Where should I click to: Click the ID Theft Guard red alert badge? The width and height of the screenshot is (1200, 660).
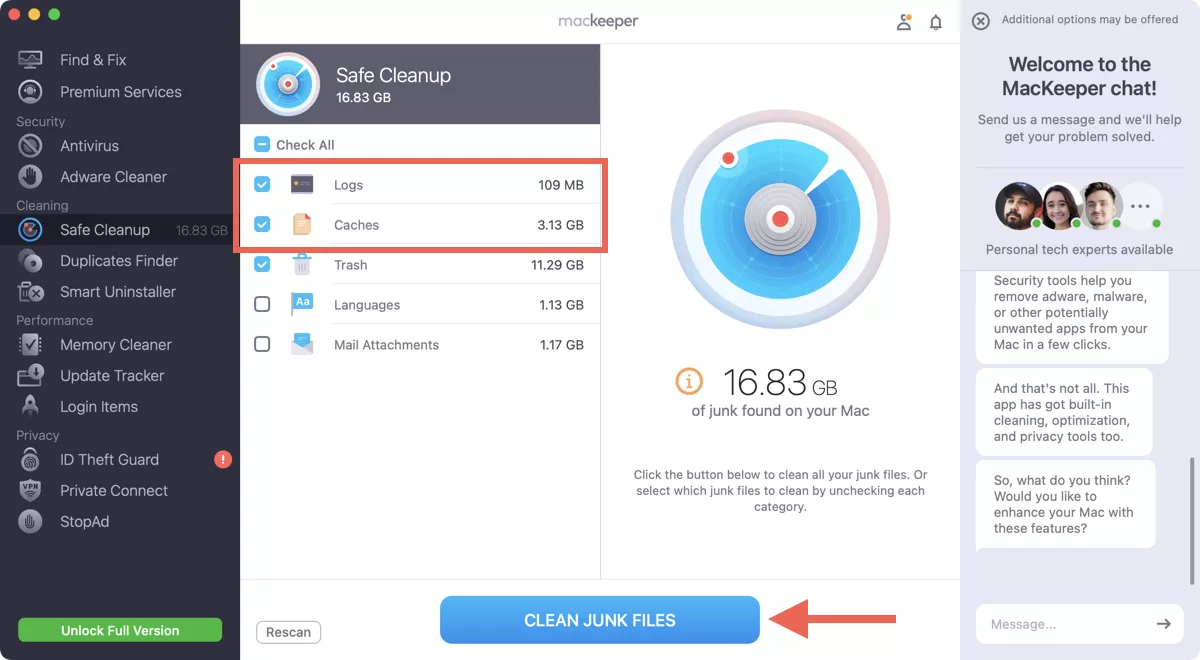pos(223,460)
